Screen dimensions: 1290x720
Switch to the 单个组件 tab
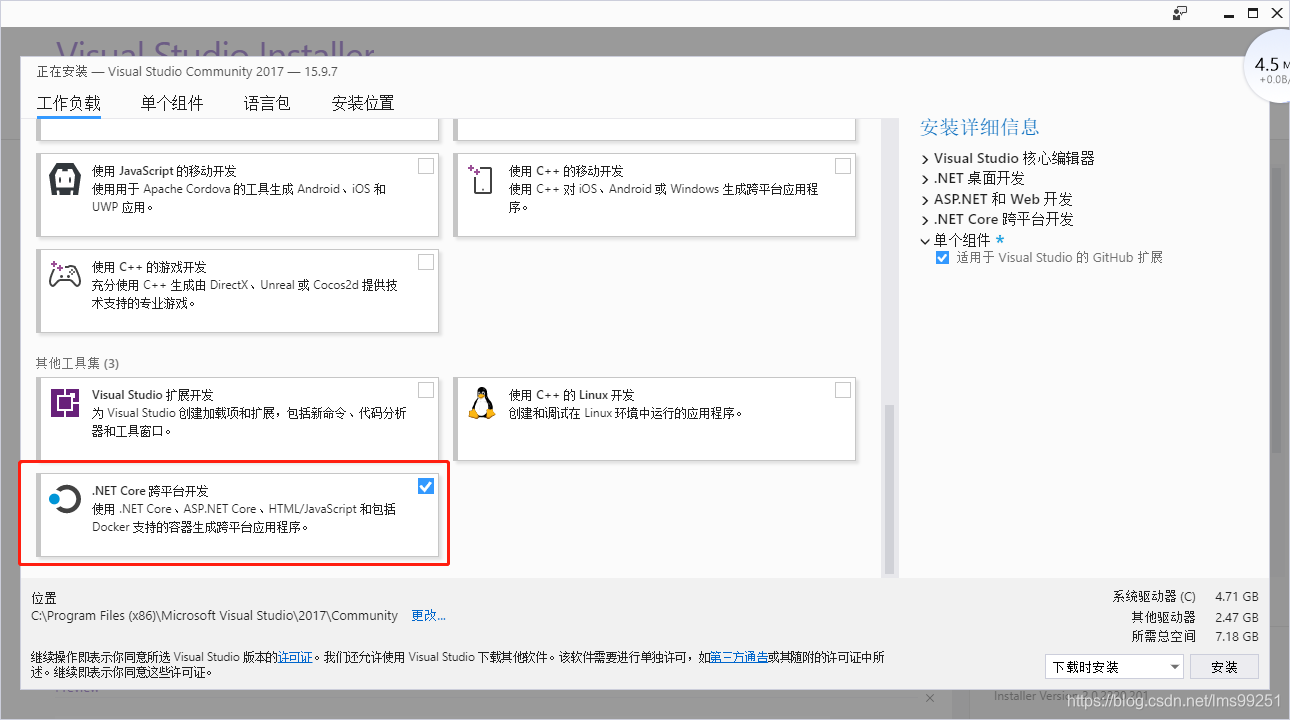click(172, 103)
